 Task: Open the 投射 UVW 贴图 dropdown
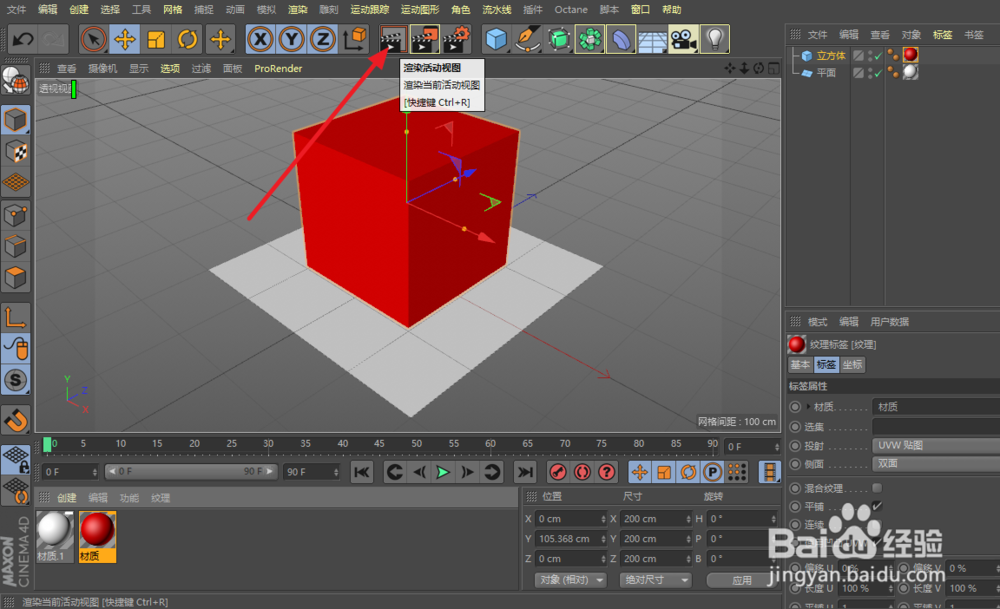click(x=936, y=445)
